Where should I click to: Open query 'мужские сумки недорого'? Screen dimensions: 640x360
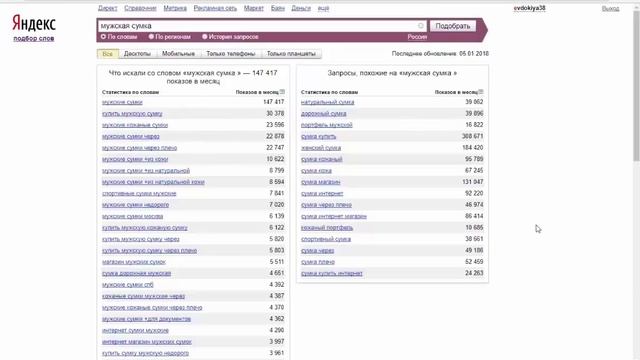click(135, 205)
